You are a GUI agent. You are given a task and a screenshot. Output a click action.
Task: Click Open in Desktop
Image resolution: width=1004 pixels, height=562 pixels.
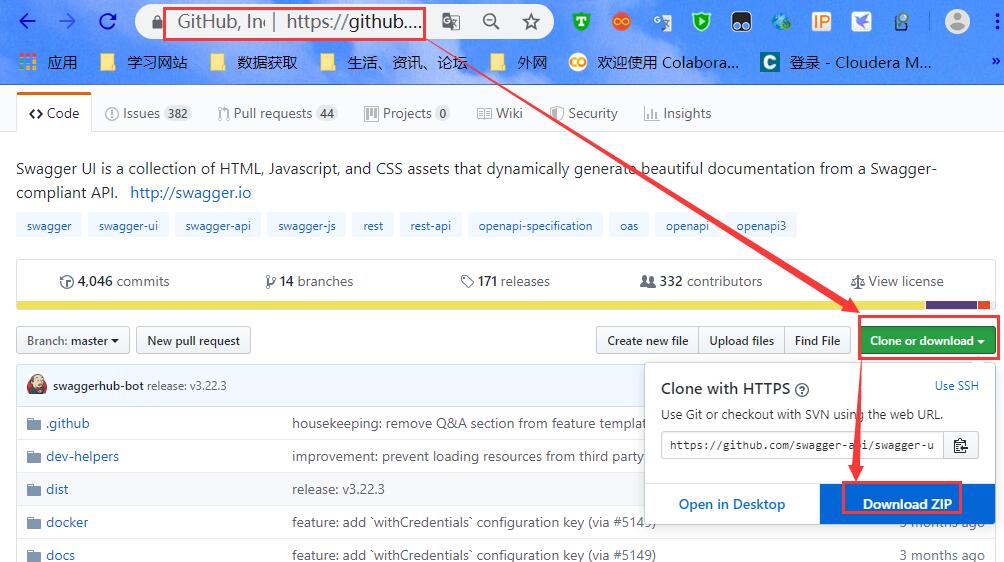click(x=732, y=504)
